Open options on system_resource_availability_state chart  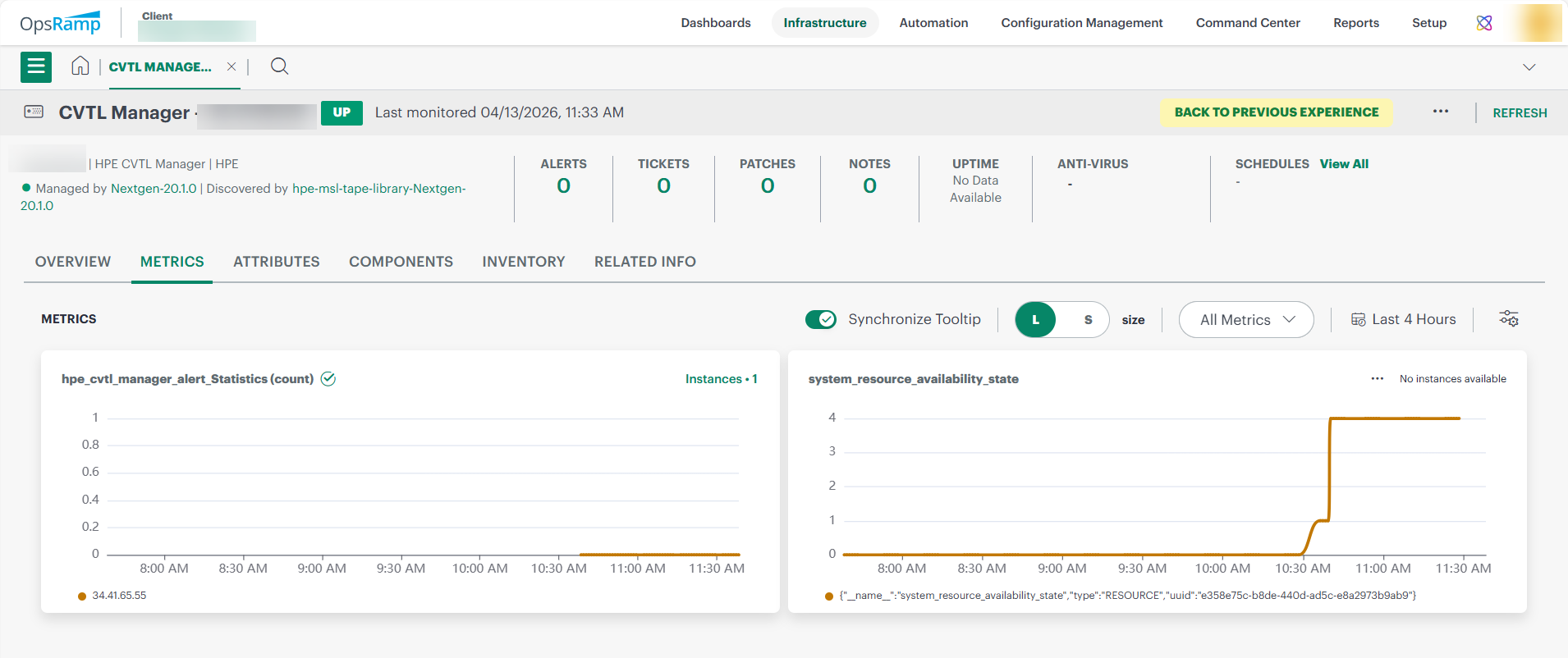tap(1377, 379)
